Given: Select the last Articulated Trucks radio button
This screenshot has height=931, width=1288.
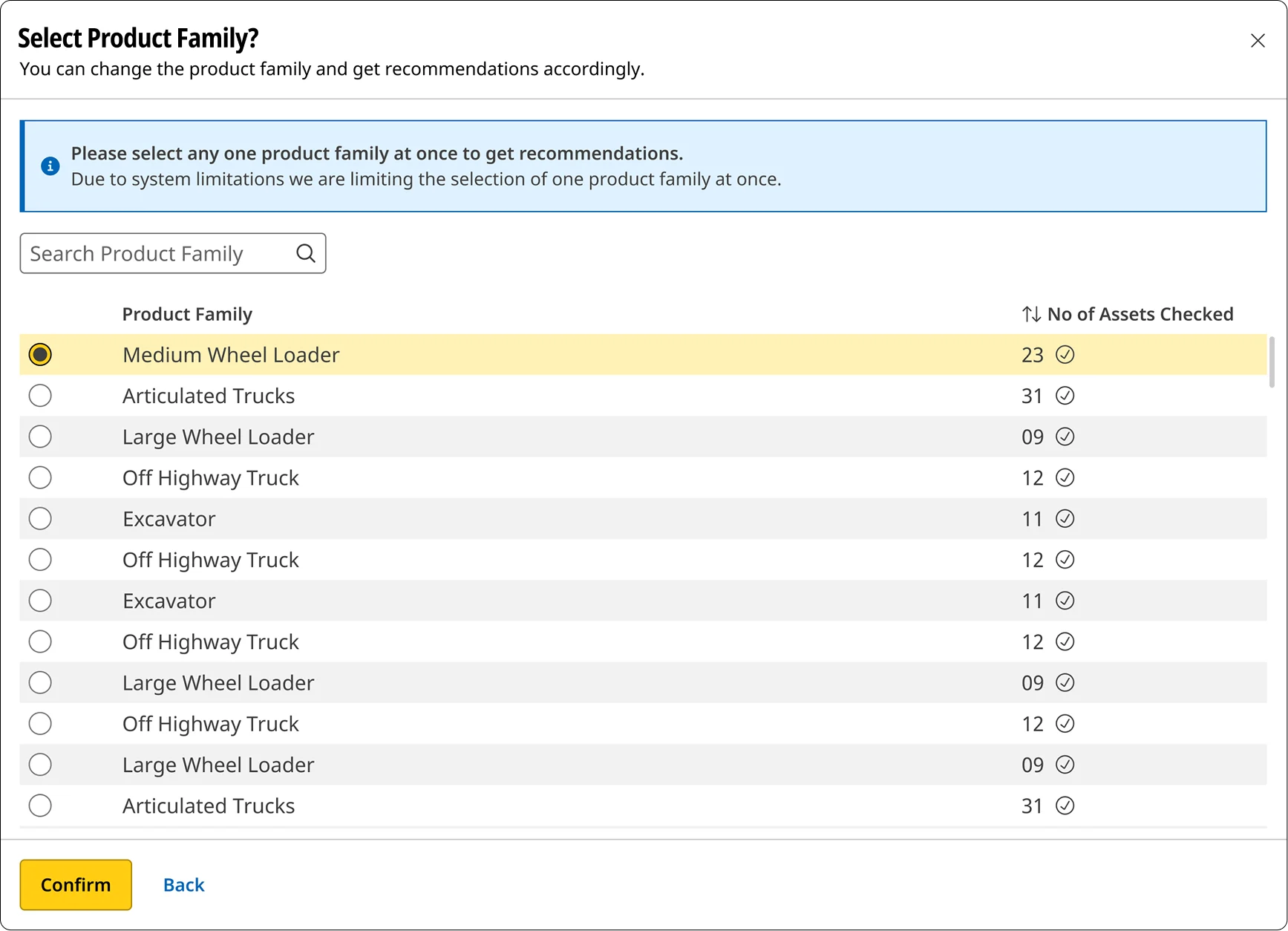Looking at the screenshot, I should (x=40, y=806).
